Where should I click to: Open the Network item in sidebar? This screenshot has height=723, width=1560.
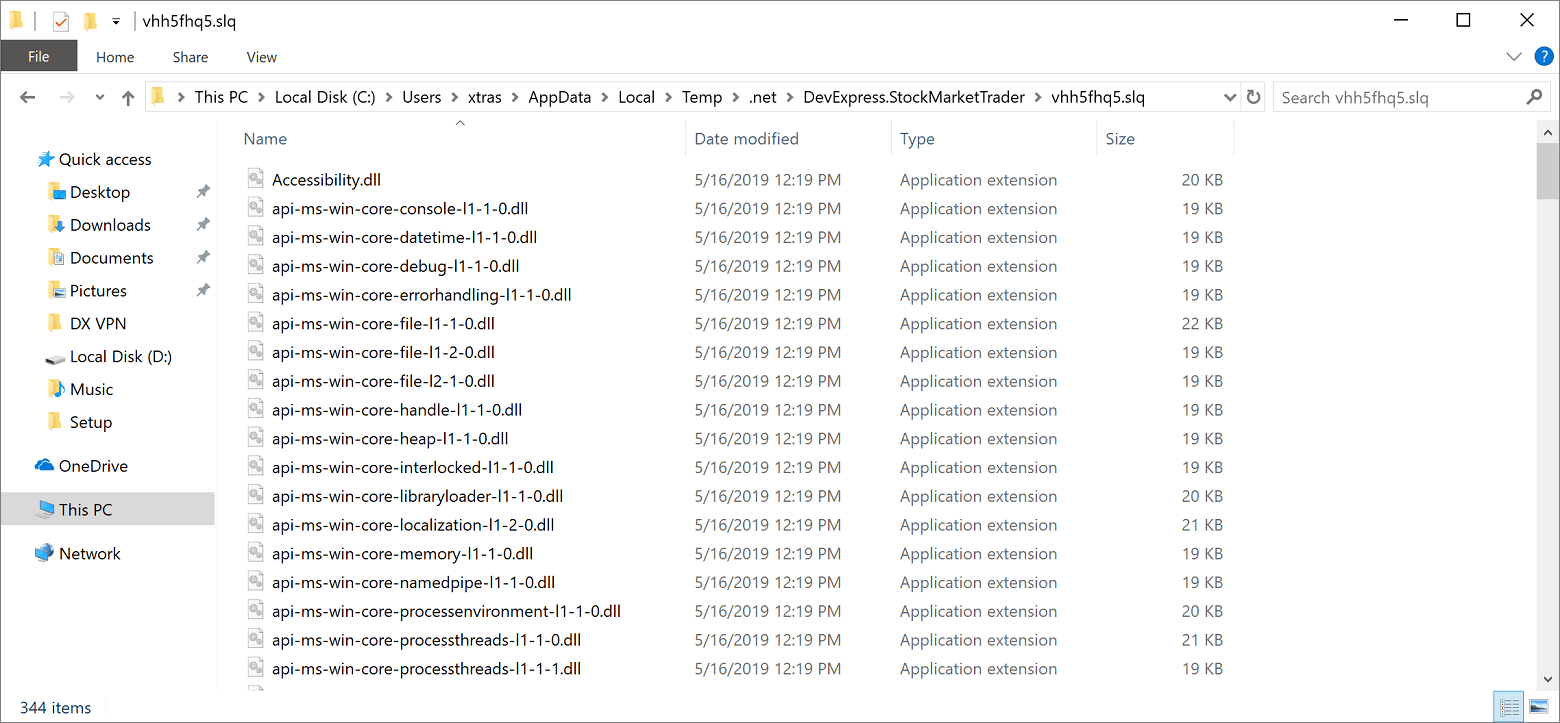[x=89, y=553]
